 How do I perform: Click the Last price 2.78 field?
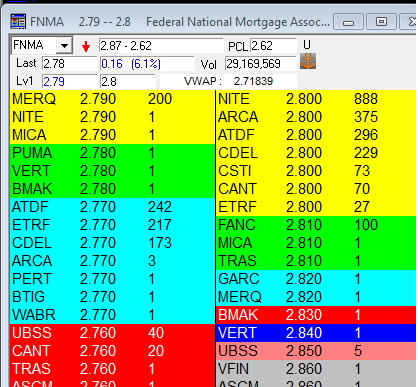tap(70, 63)
